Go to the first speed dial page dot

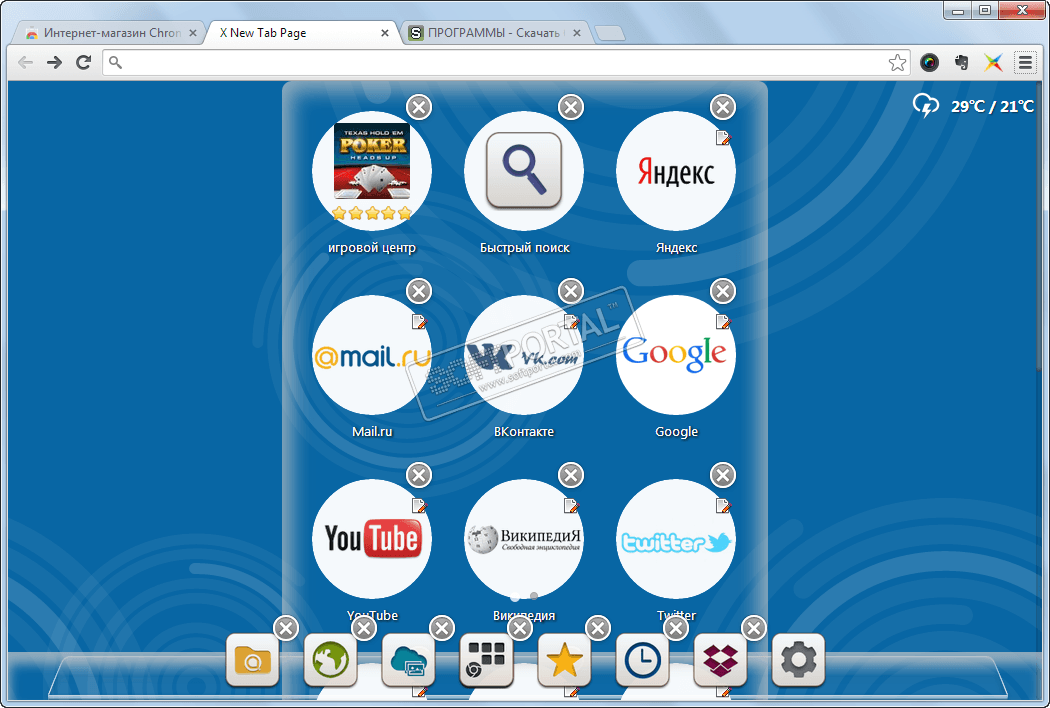[x=514, y=595]
